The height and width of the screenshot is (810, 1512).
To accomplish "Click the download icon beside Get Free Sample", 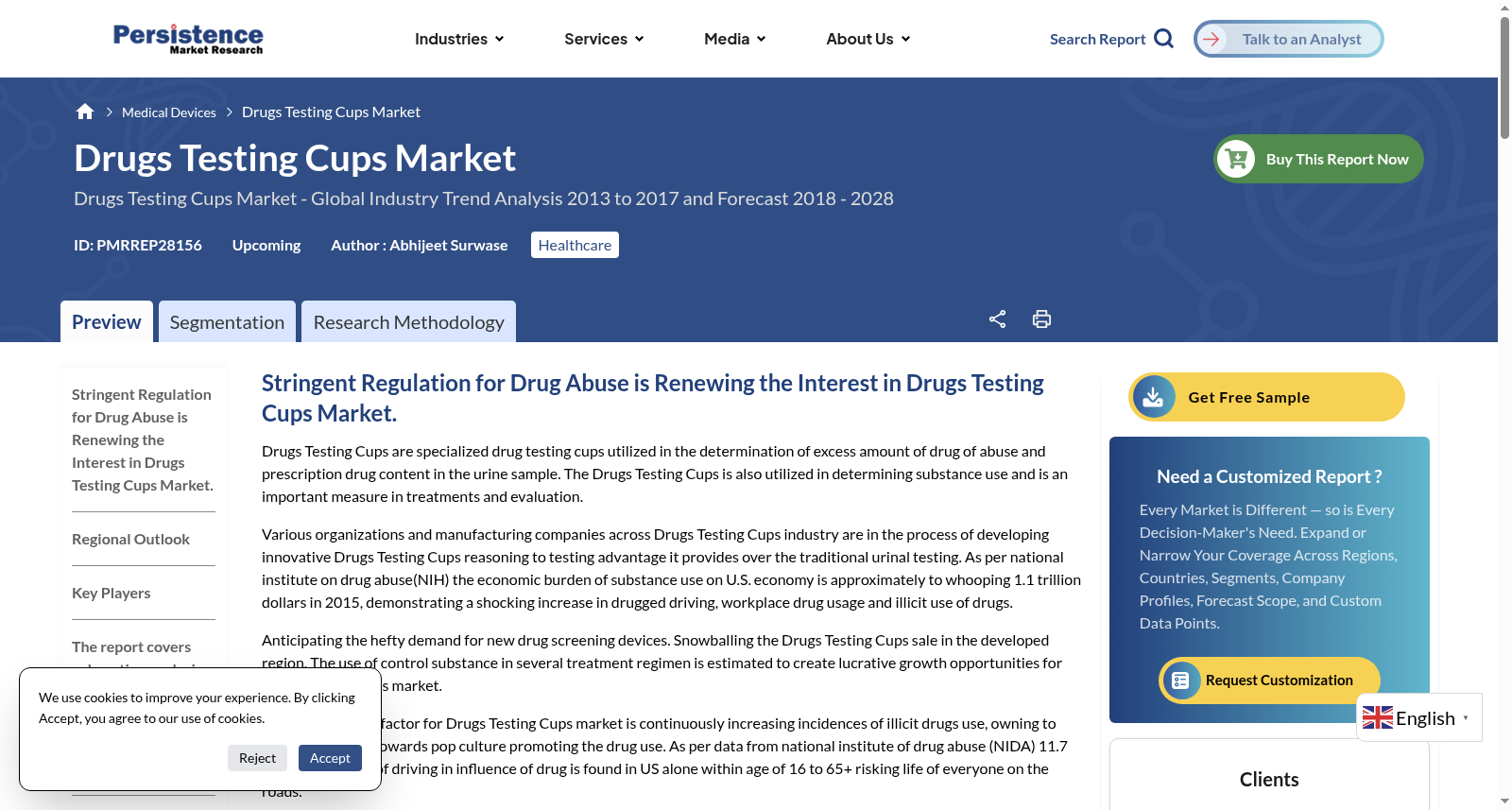I will point(1154,397).
